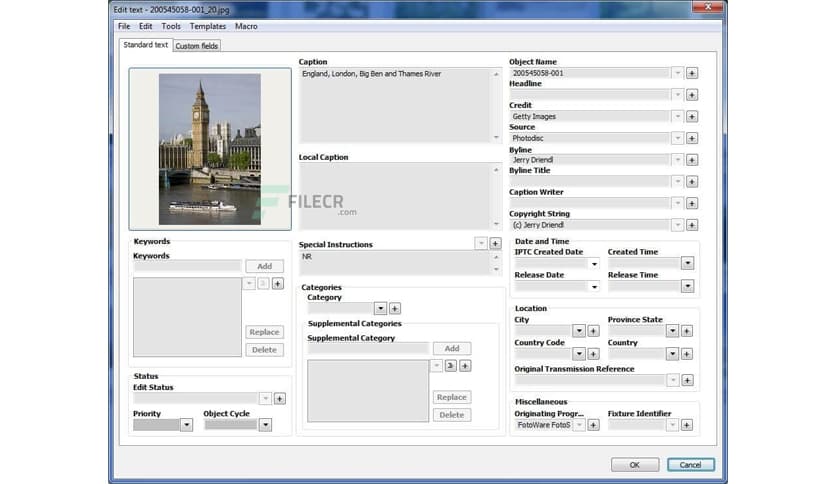The width and height of the screenshot is (836, 484).
Task: Click the plus button beside Supplemental Category list
Action: coord(465,366)
